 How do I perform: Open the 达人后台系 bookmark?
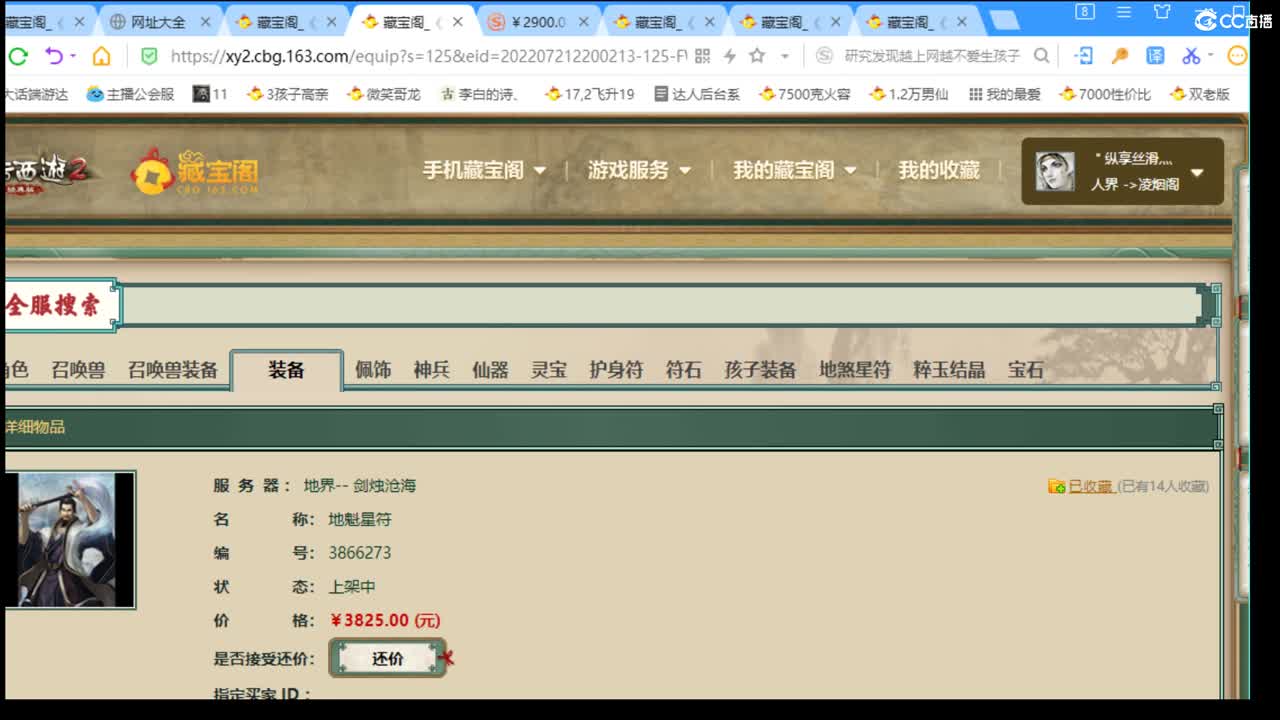(697, 94)
